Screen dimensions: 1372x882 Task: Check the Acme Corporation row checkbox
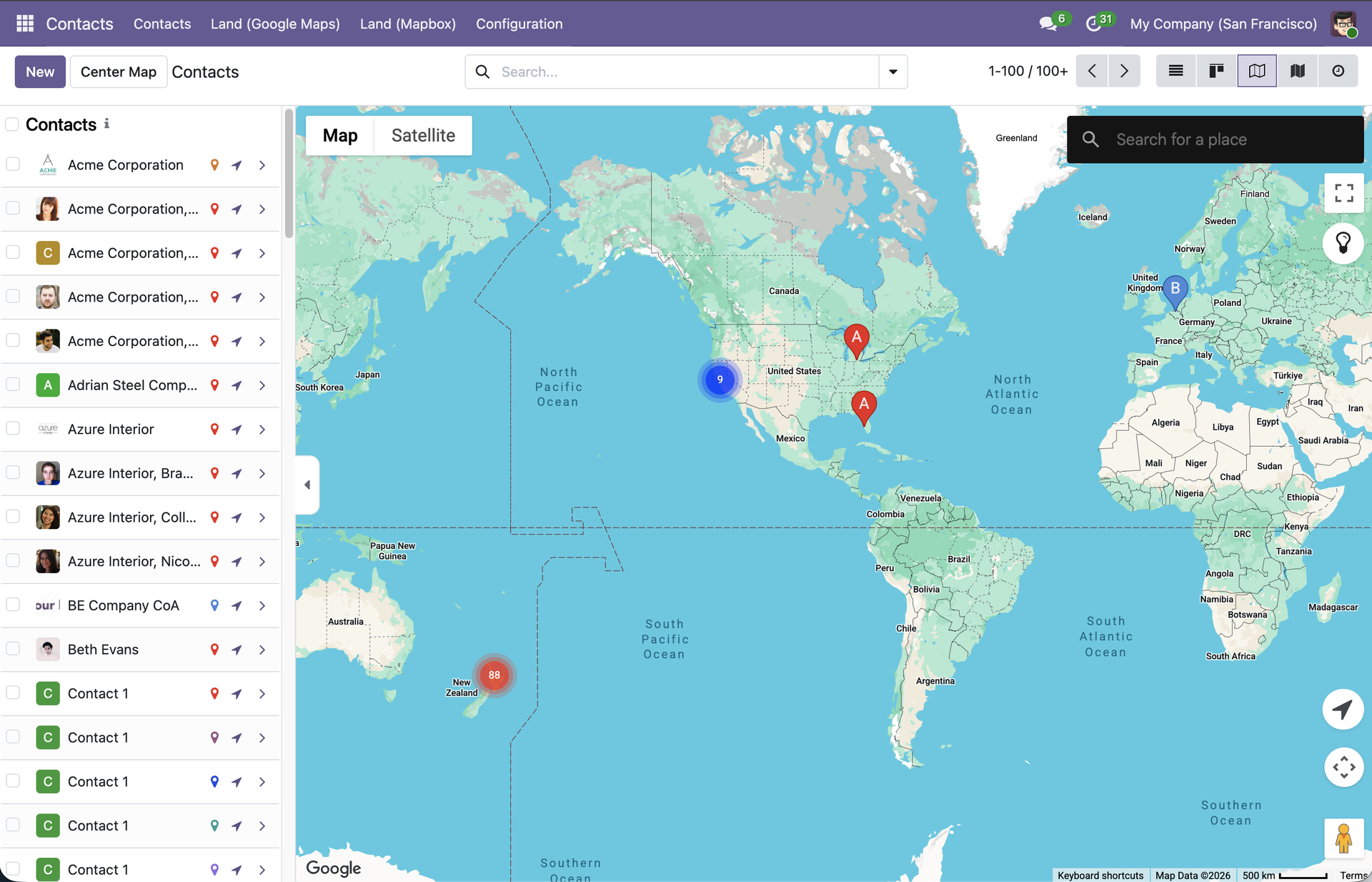[13, 164]
